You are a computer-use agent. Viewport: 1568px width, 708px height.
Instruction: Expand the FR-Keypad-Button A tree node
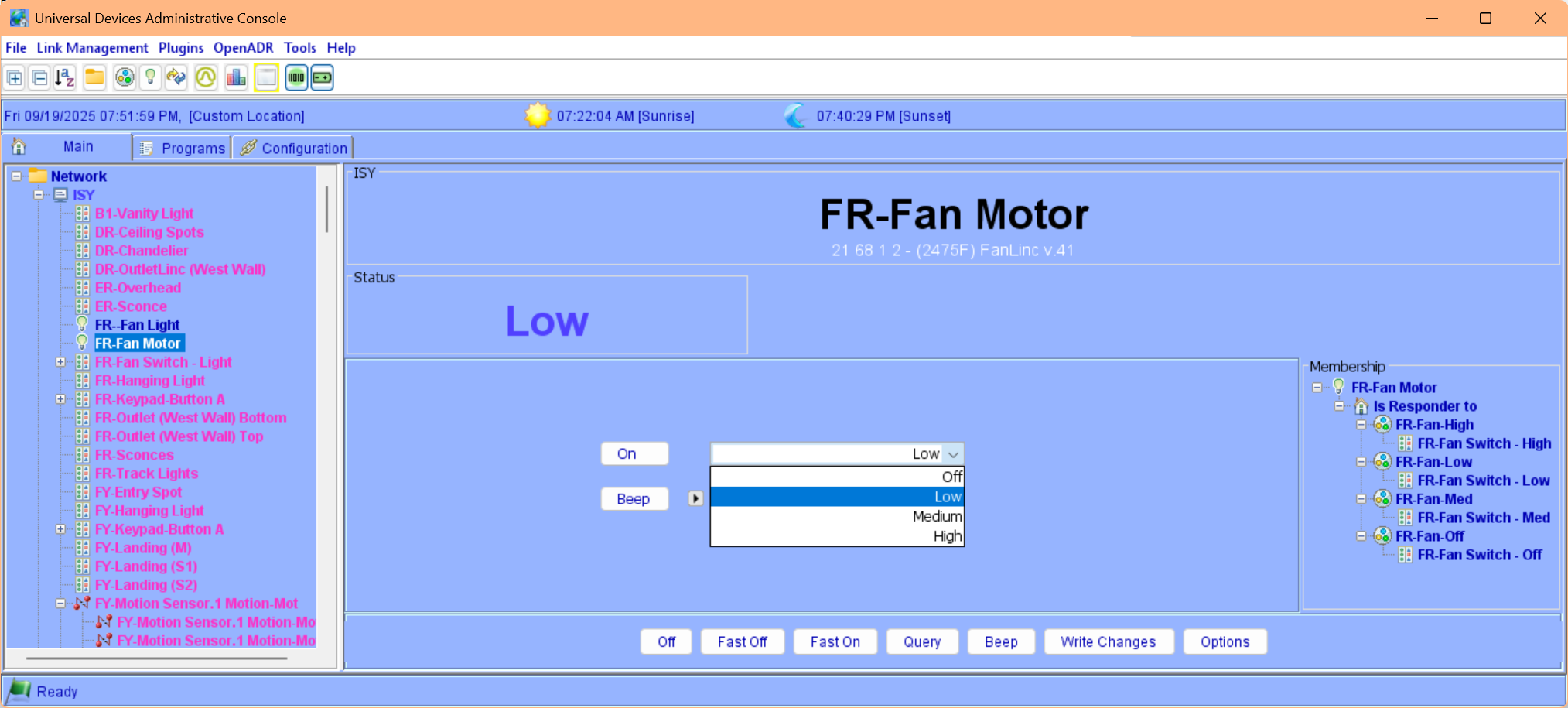(x=60, y=399)
